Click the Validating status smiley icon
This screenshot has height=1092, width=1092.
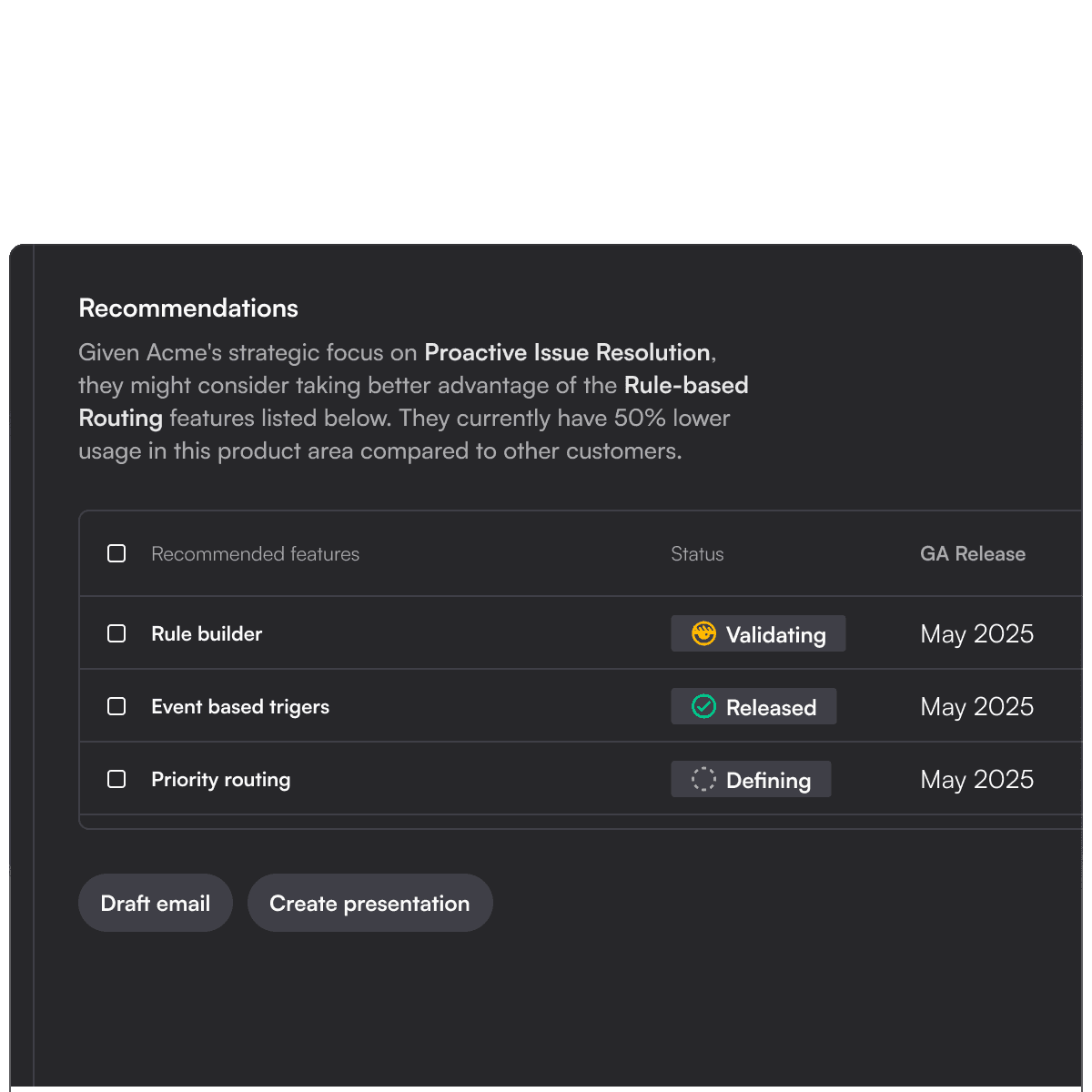(x=703, y=633)
